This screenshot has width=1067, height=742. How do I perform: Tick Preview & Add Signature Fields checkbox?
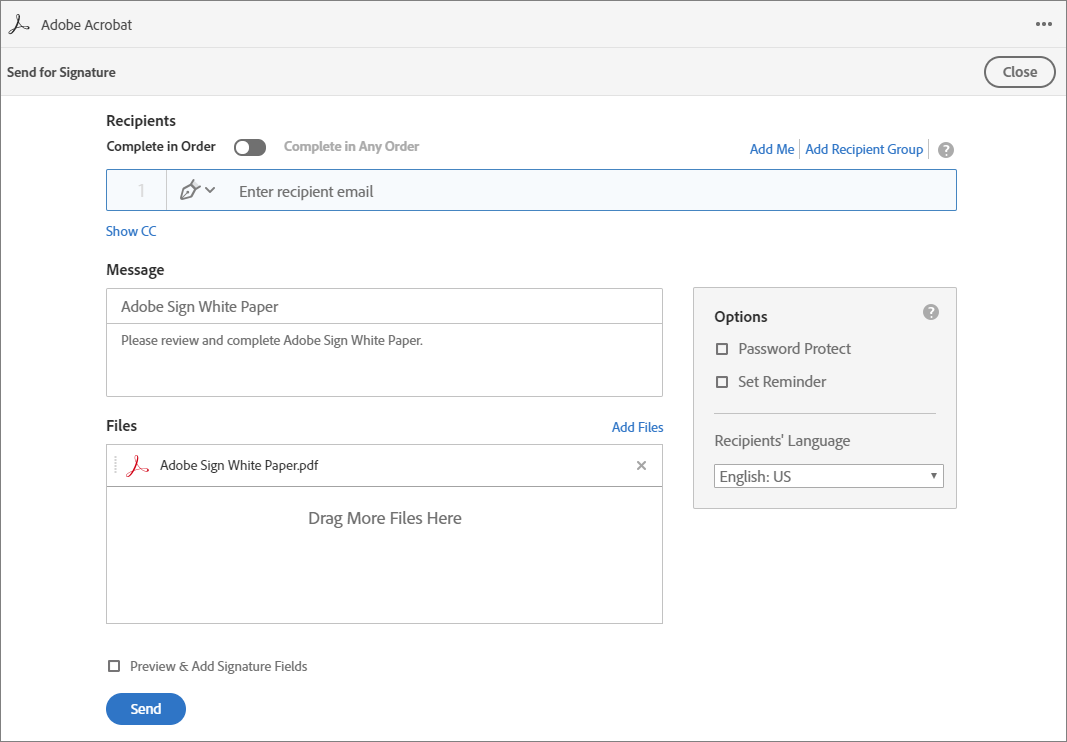(114, 666)
